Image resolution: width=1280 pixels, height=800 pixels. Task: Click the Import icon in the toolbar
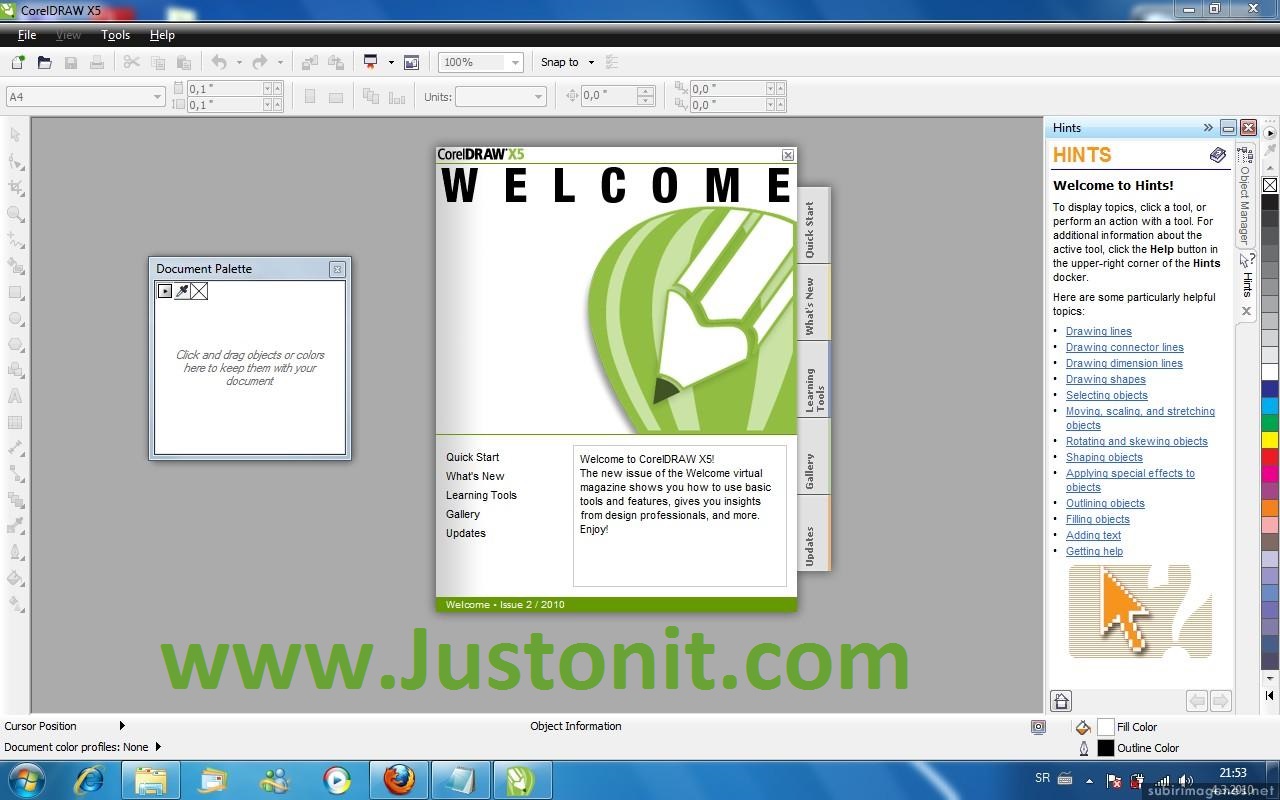[x=310, y=62]
